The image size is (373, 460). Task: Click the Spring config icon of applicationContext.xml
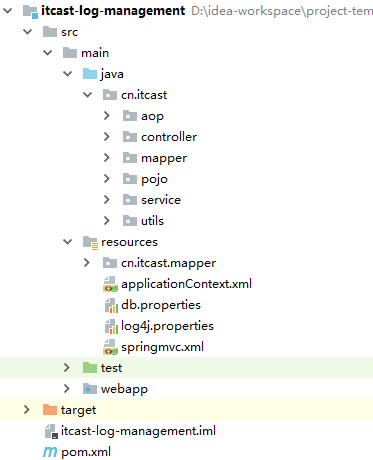pos(110,284)
